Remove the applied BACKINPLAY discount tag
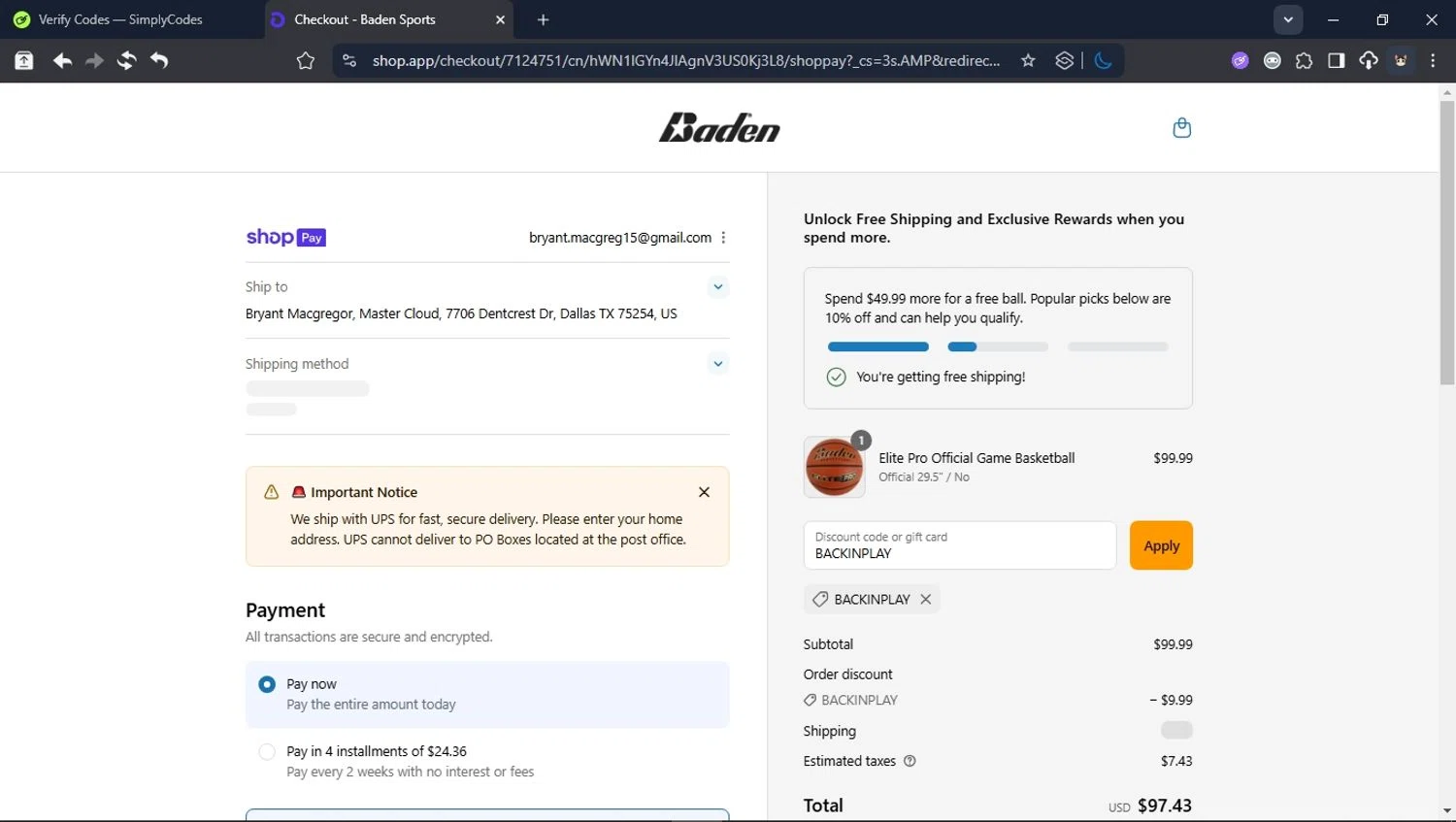1456x822 pixels. tap(926, 599)
